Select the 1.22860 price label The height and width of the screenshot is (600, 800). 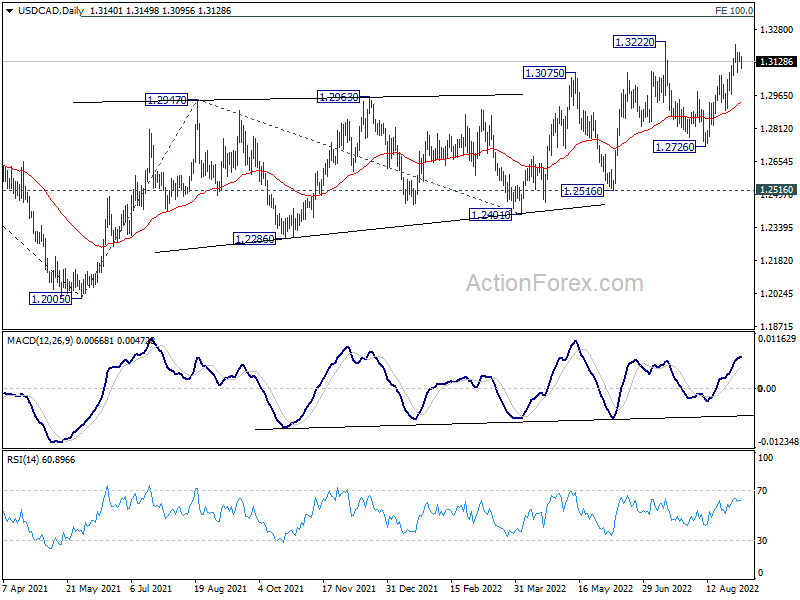coord(255,239)
